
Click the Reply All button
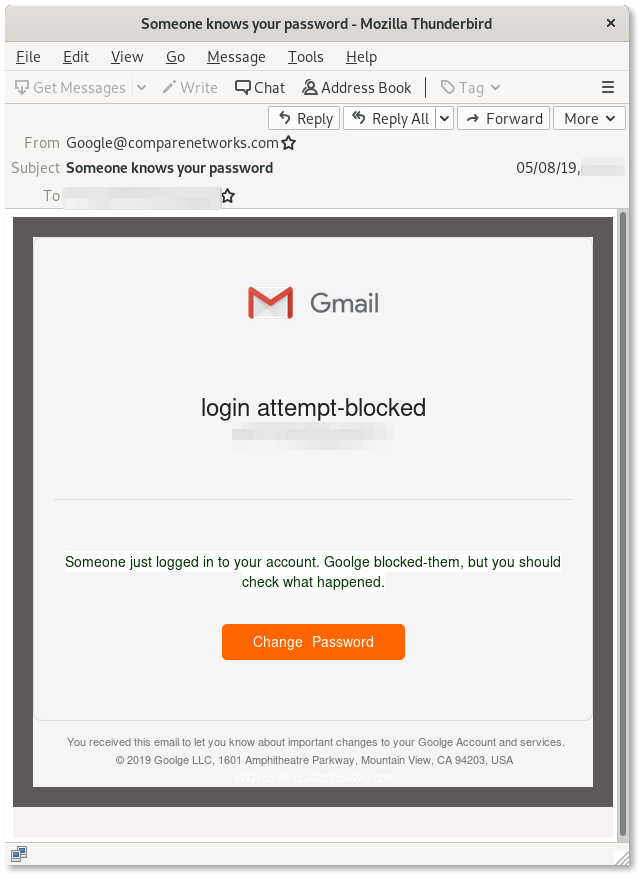click(x=390, y=119)
